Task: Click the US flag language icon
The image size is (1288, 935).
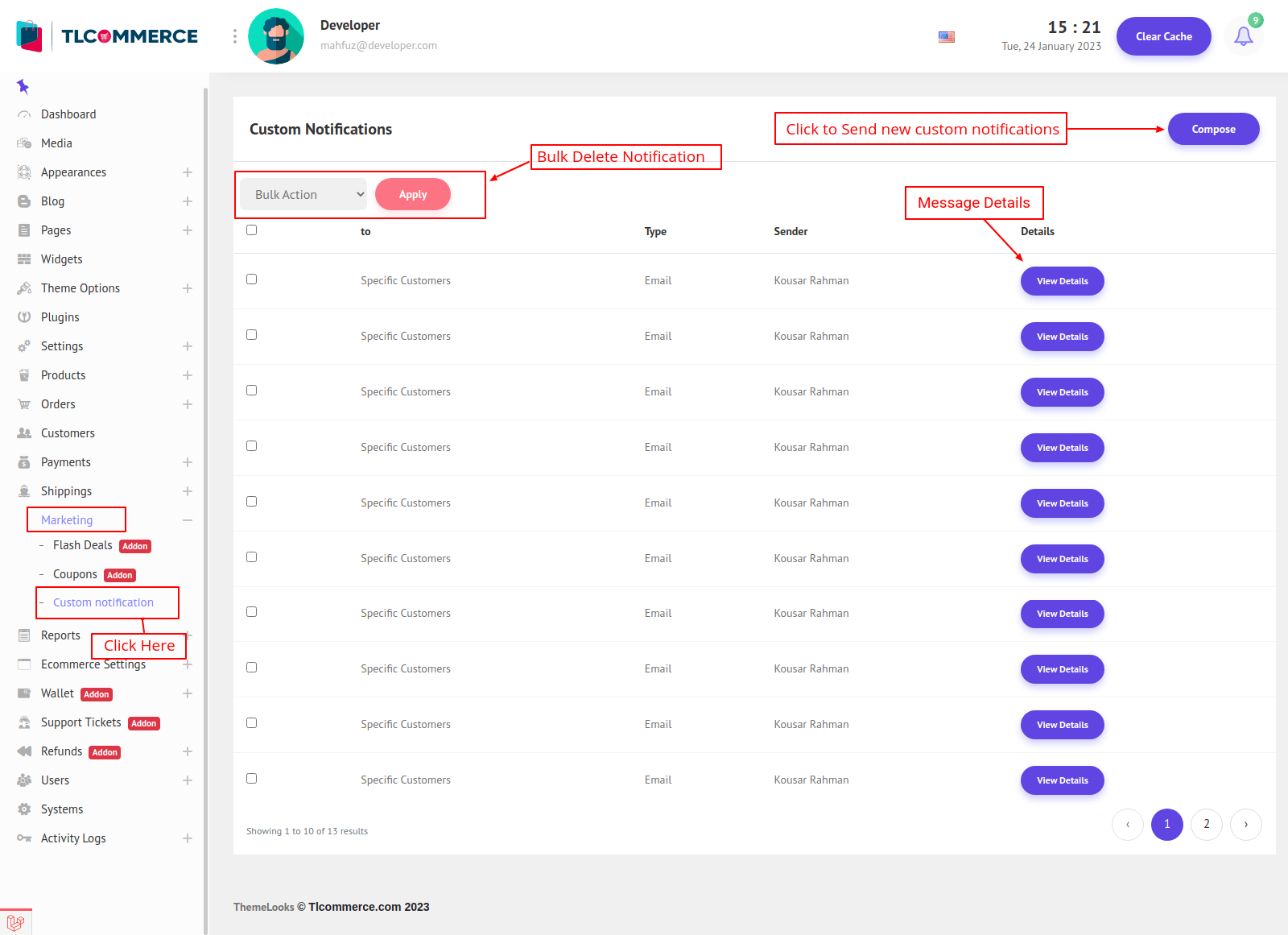Action: 947,37
